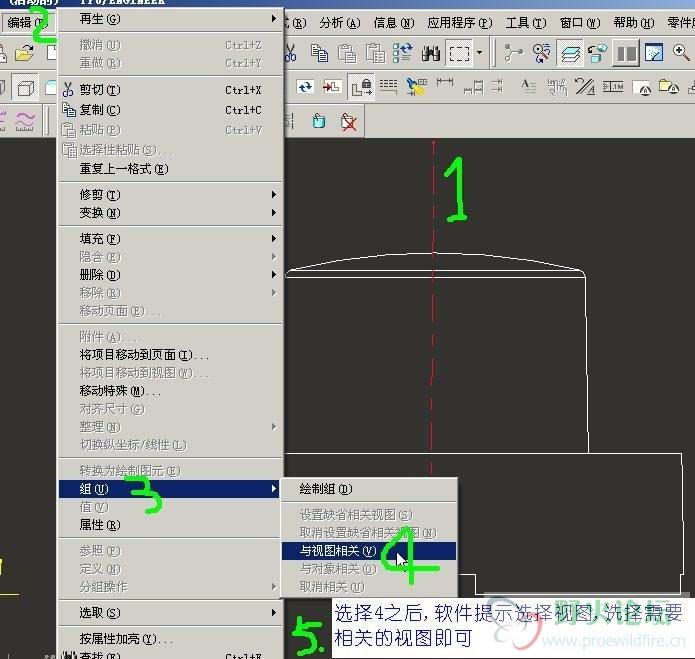Toggle the wireframe cube display icon
The width and height of the screenshot is (695, 659).
pyautogui.click(x=25, y=87)
